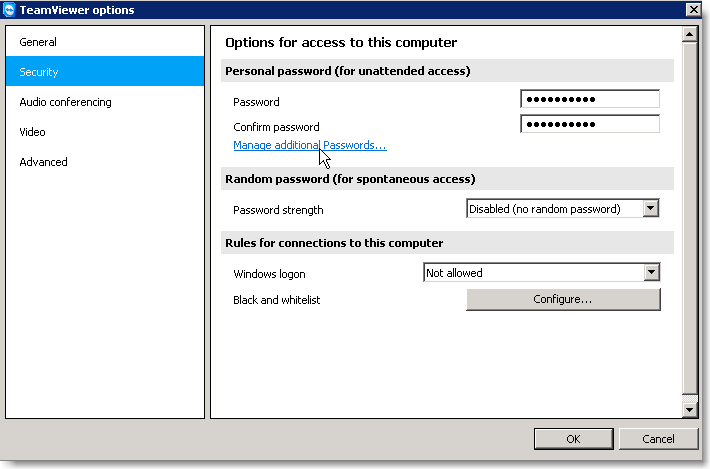Image resolution: width=710 pixels, height=469 pixels.
Task: Switch to the Video settings category
Action: coord(105,132)
